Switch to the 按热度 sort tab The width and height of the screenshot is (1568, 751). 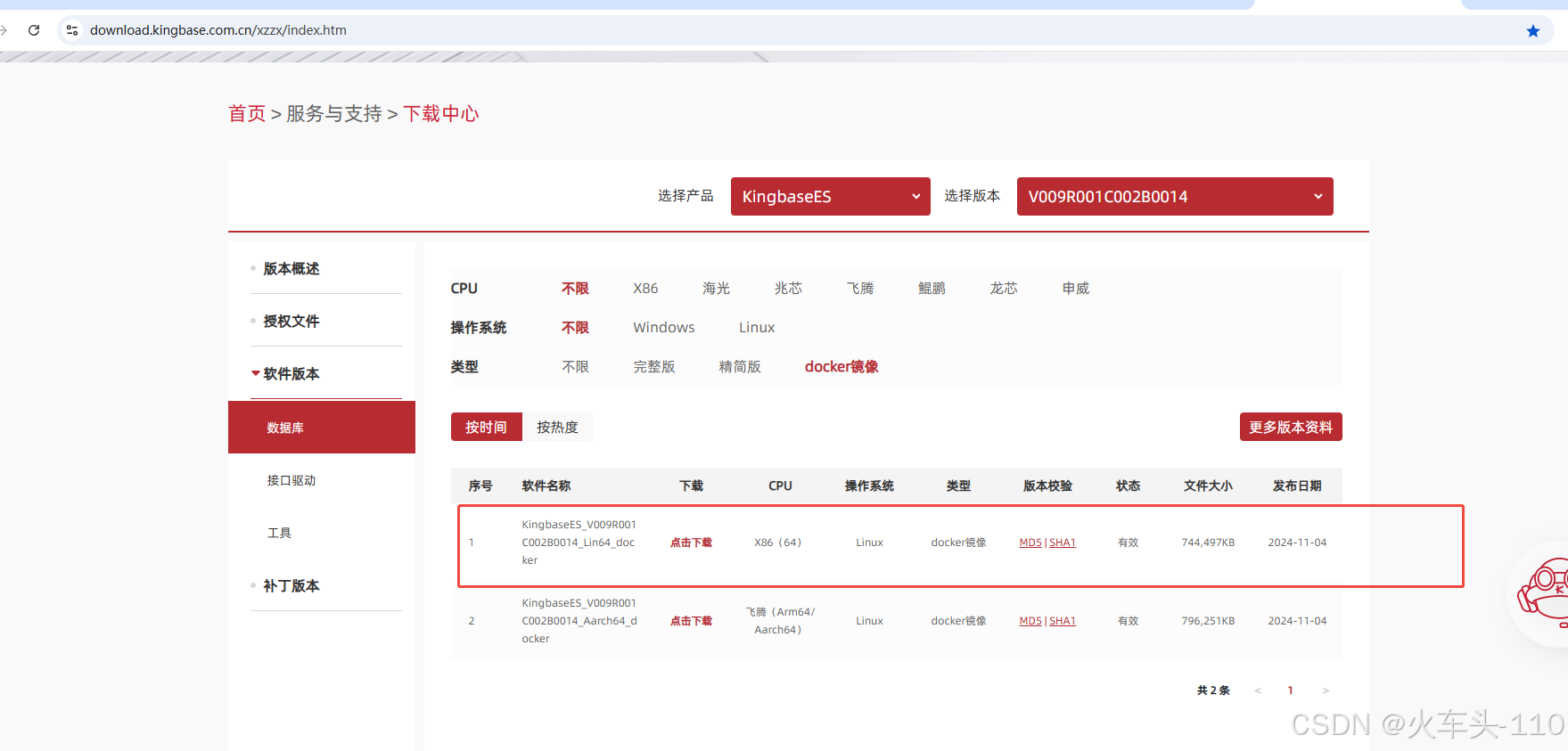pyautogui.click(x=557, y=428)
